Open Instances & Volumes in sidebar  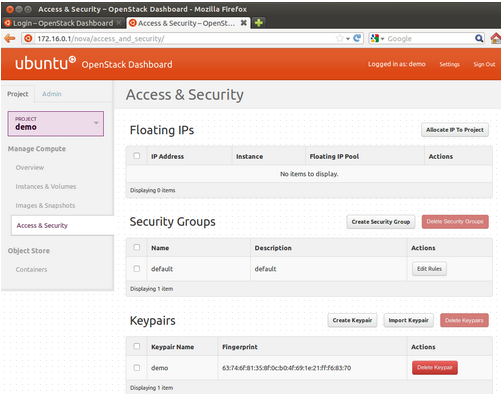[46, 186]
